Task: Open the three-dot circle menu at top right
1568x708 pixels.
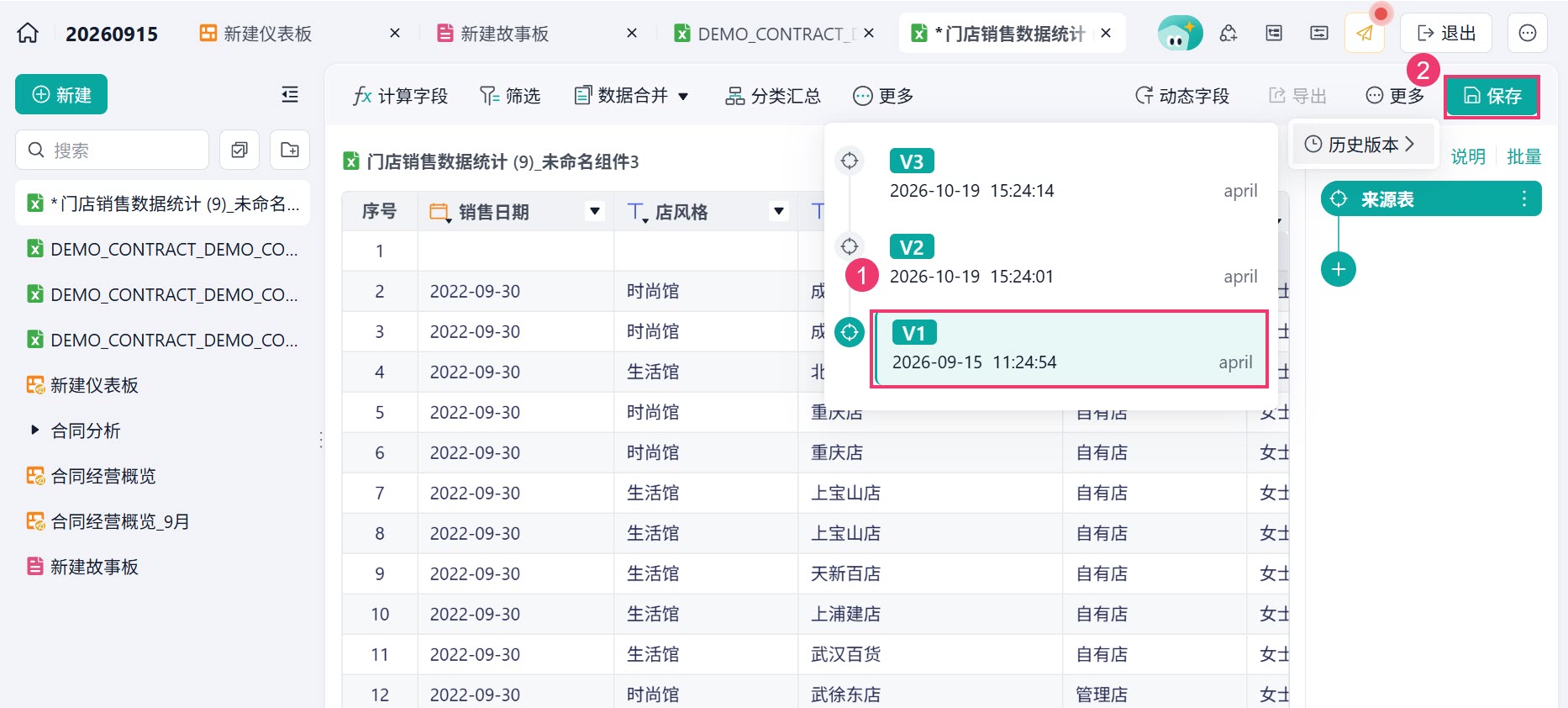Action: (1528, 34)
